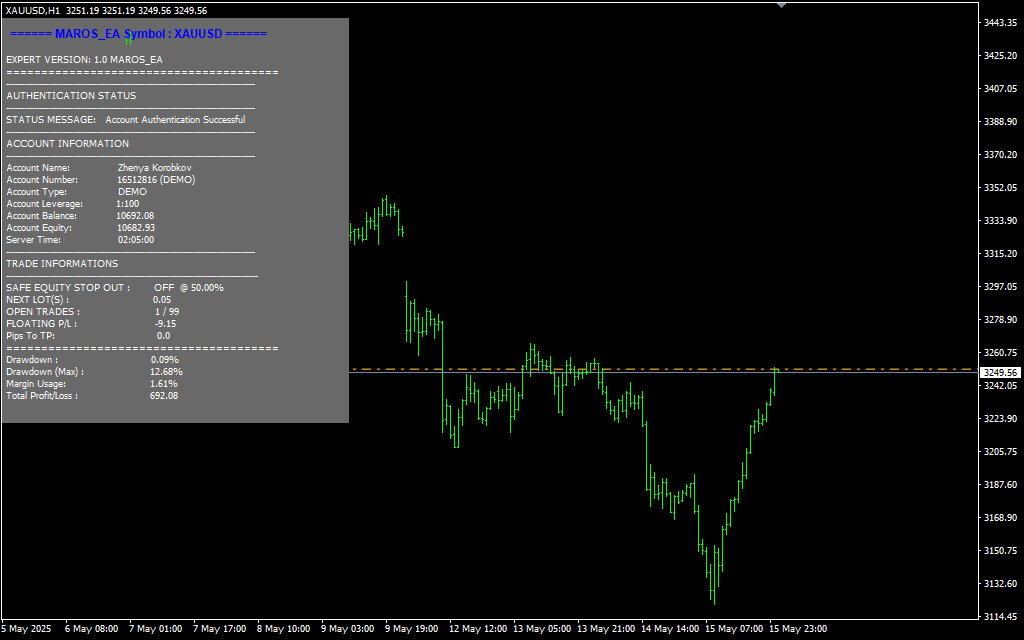Image resolution: width=1024 pixels, height=640 pixels.
Task: Click the current price label 3249.56
Action: coord(999,372)
